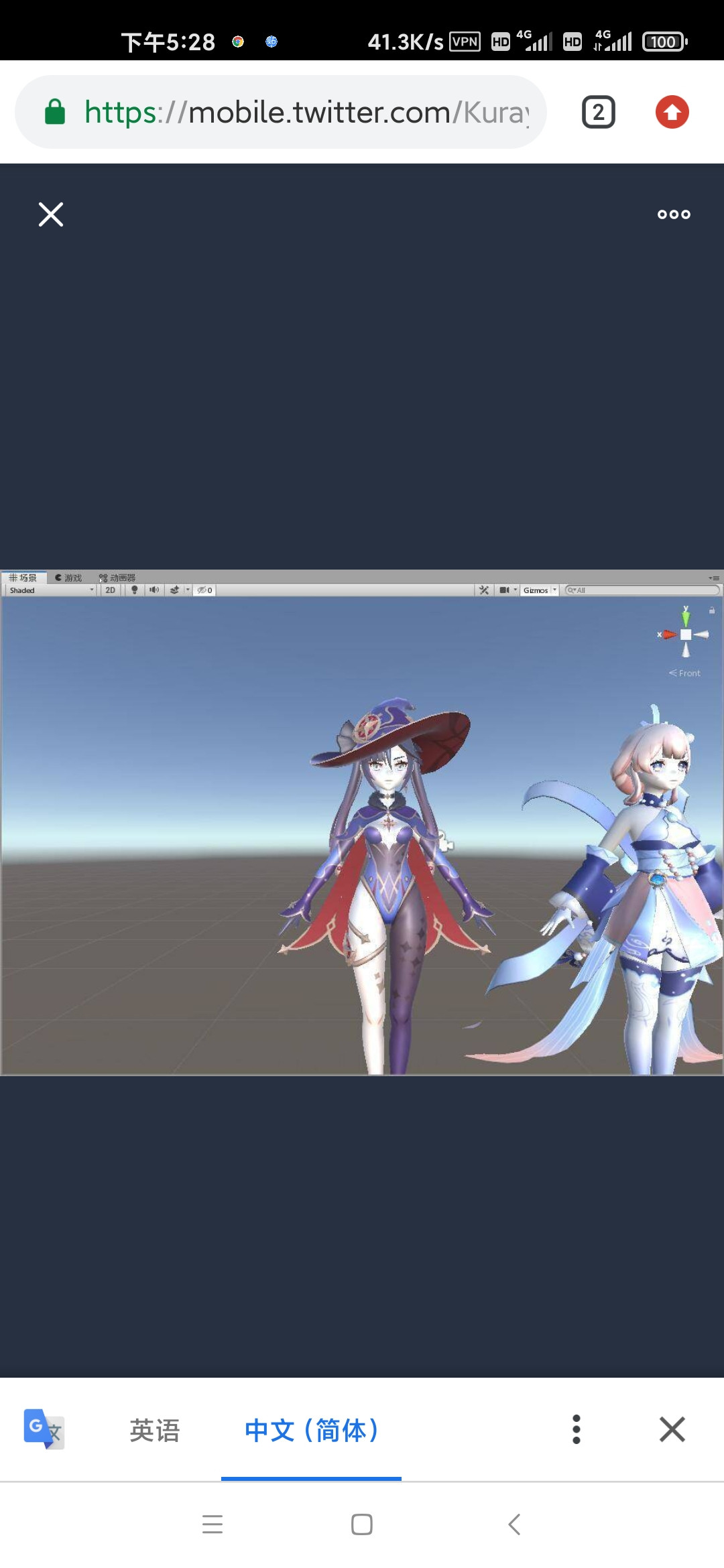Select the 场景 scene tab in image
The width and height of the screenshot is (724, 1568).
pos(23,578)
